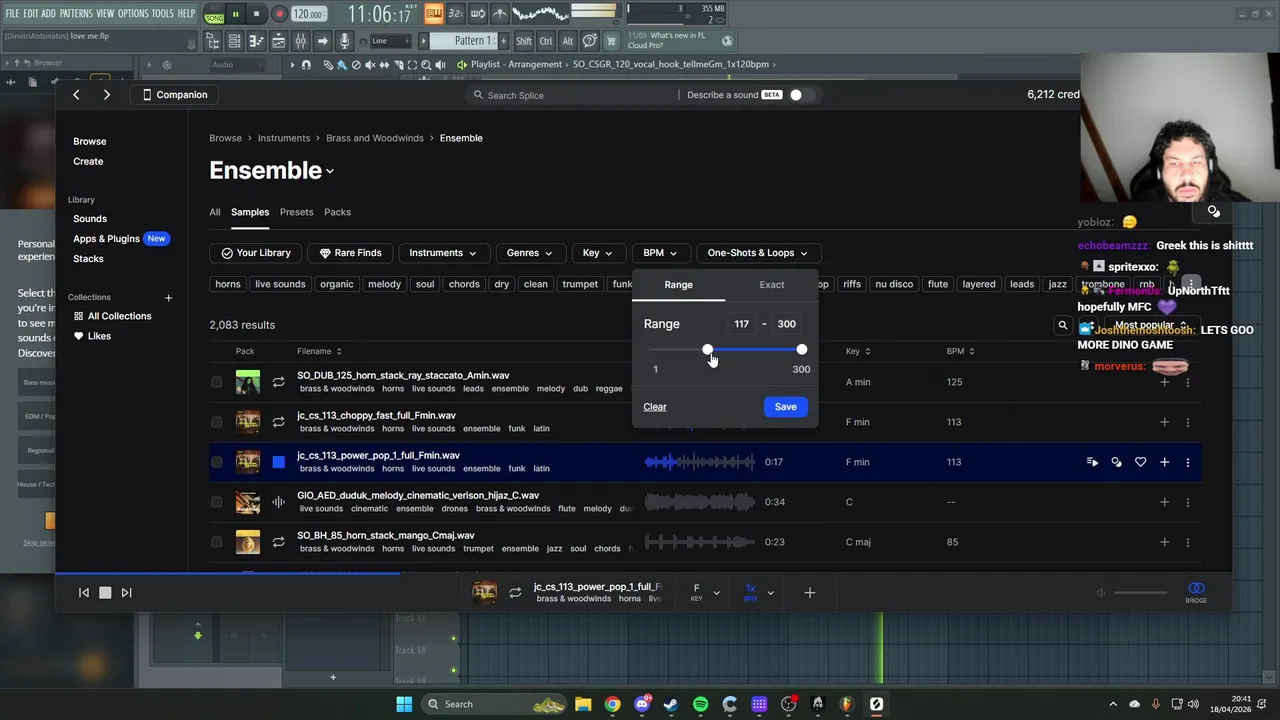Add the jc_cs_113_choppy_fast sample to library
The width and height of the screenshot is (1280, 720).
click(x=1164, y=422)
